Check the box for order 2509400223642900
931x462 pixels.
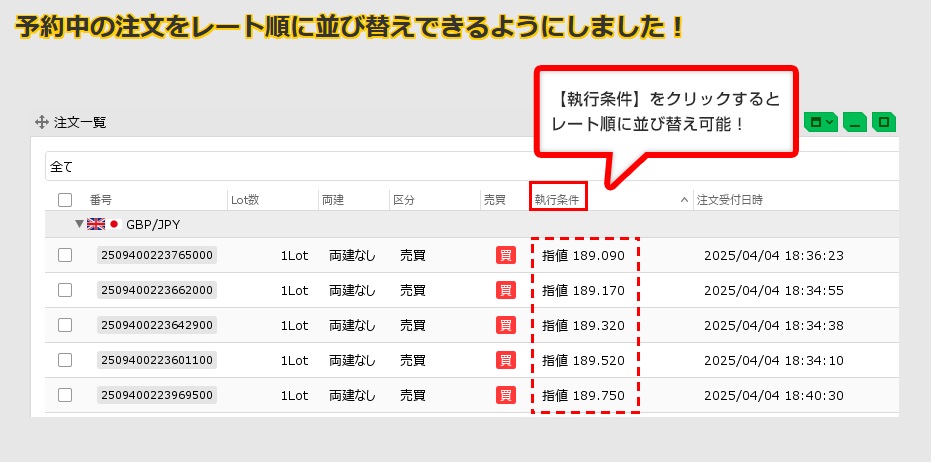[65, 325]
